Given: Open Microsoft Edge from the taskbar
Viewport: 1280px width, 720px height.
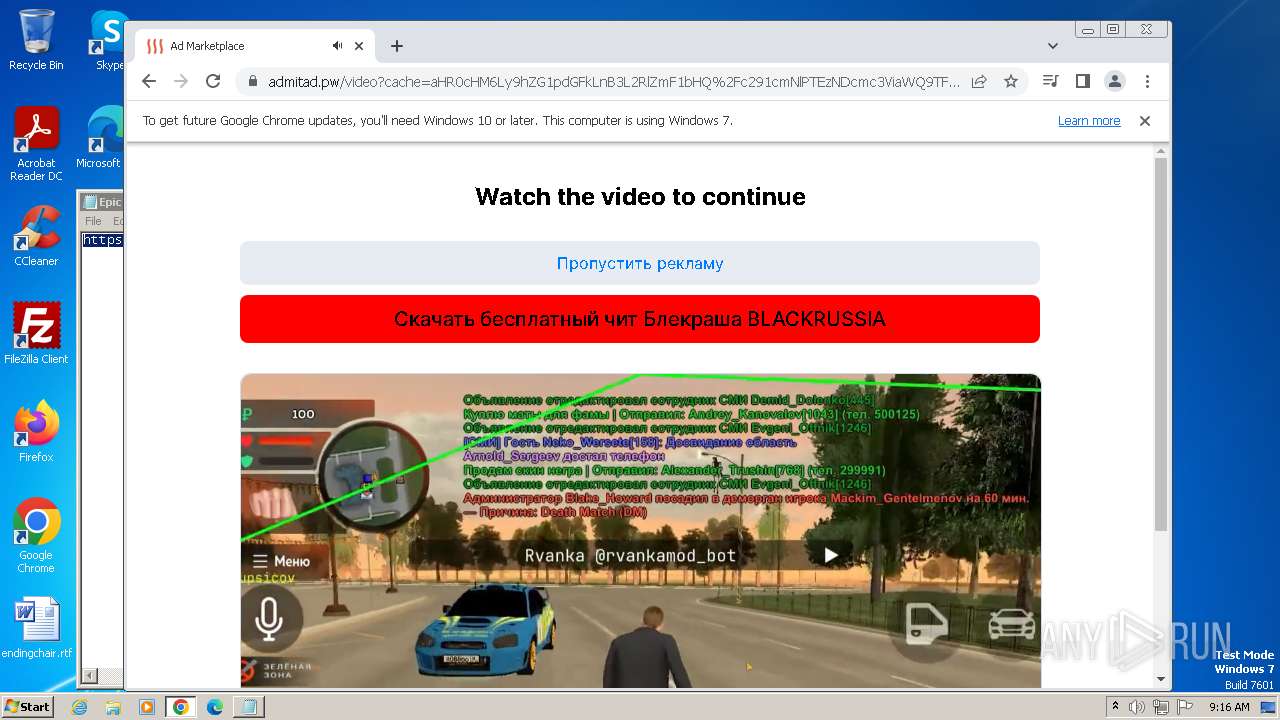Looking at the screenshot, I should coord(215,707).
